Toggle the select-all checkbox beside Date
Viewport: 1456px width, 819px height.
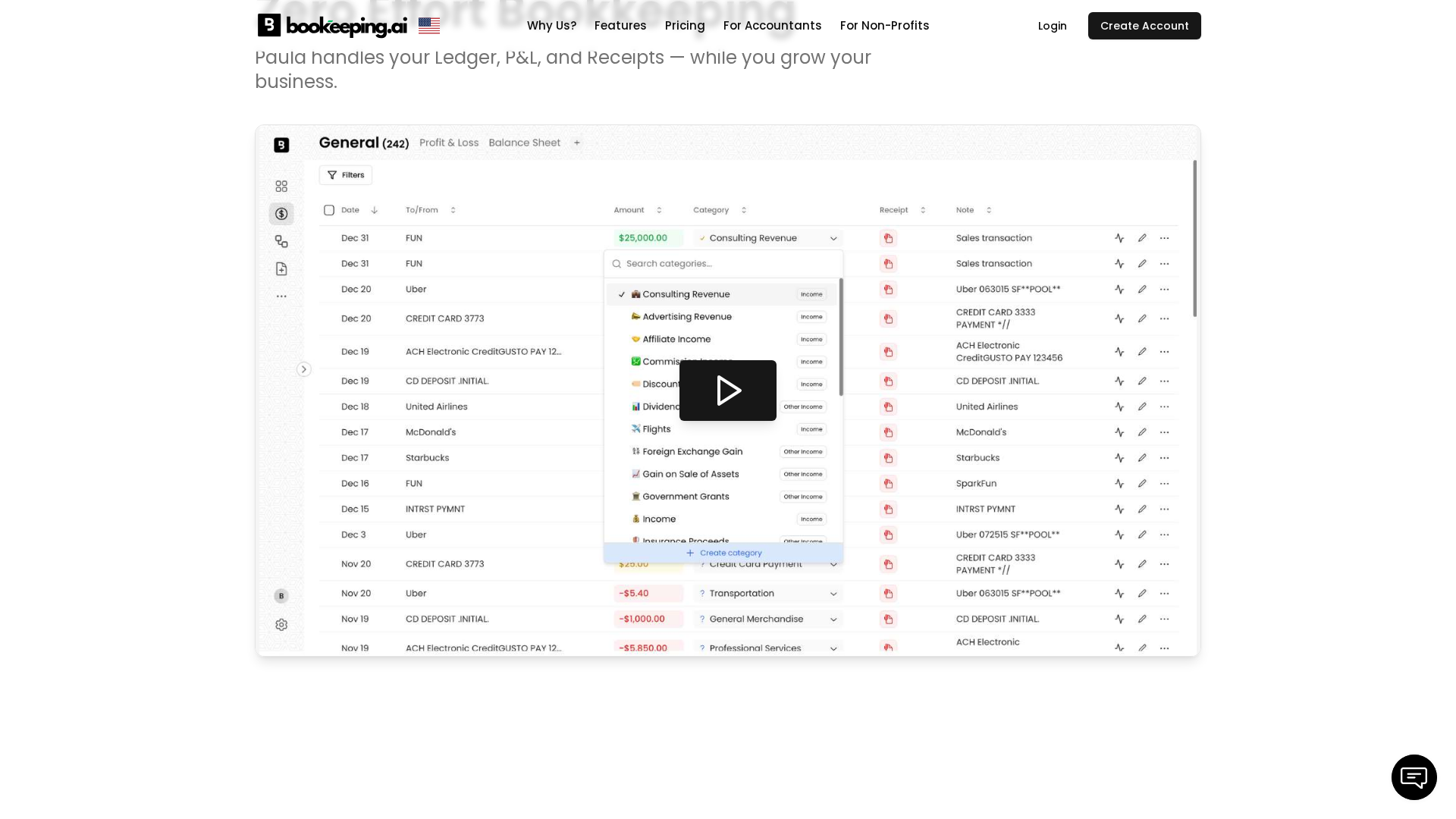[x=329, y=210]
